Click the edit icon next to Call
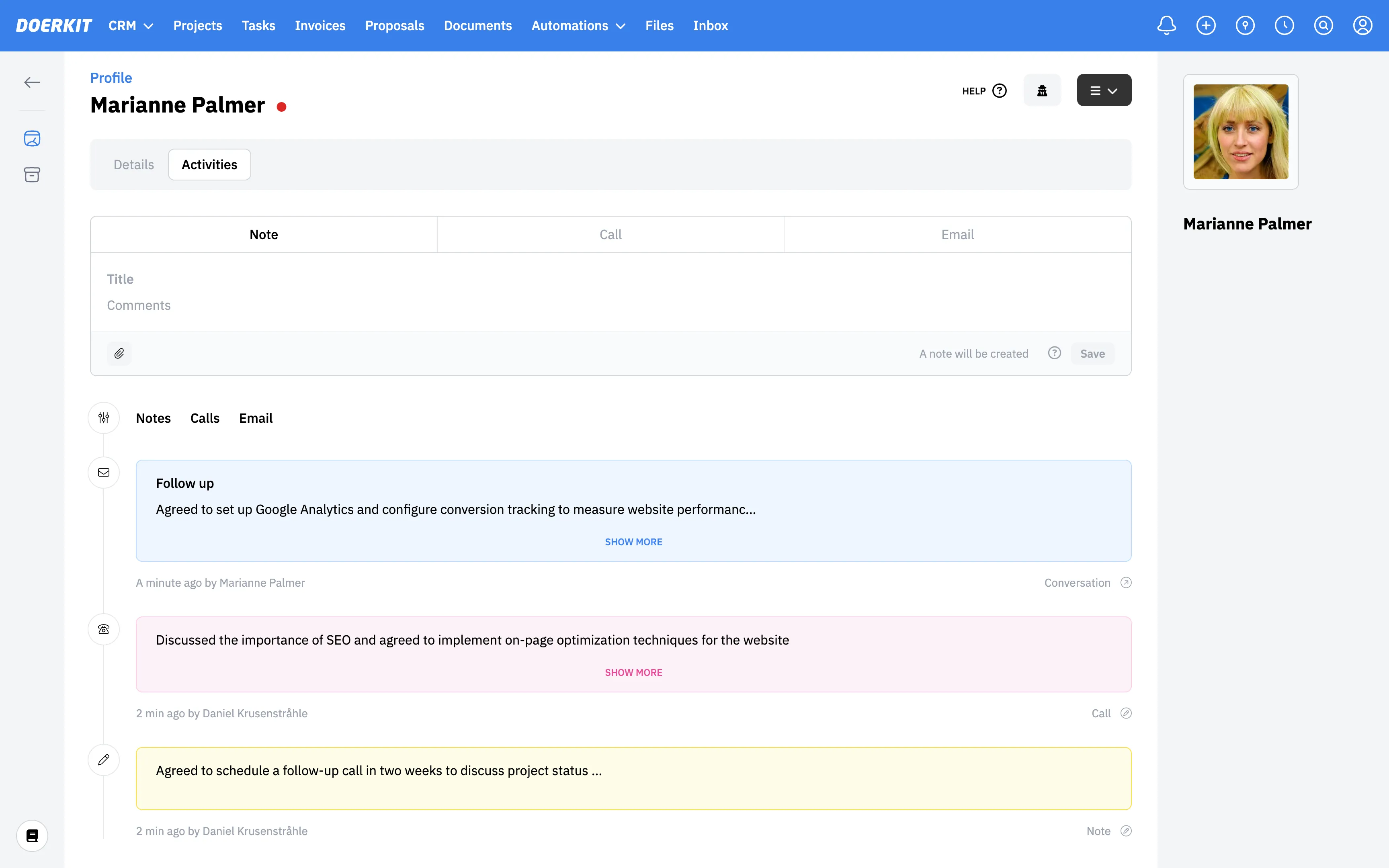Screen dimensions: 1389x868 1126,713
